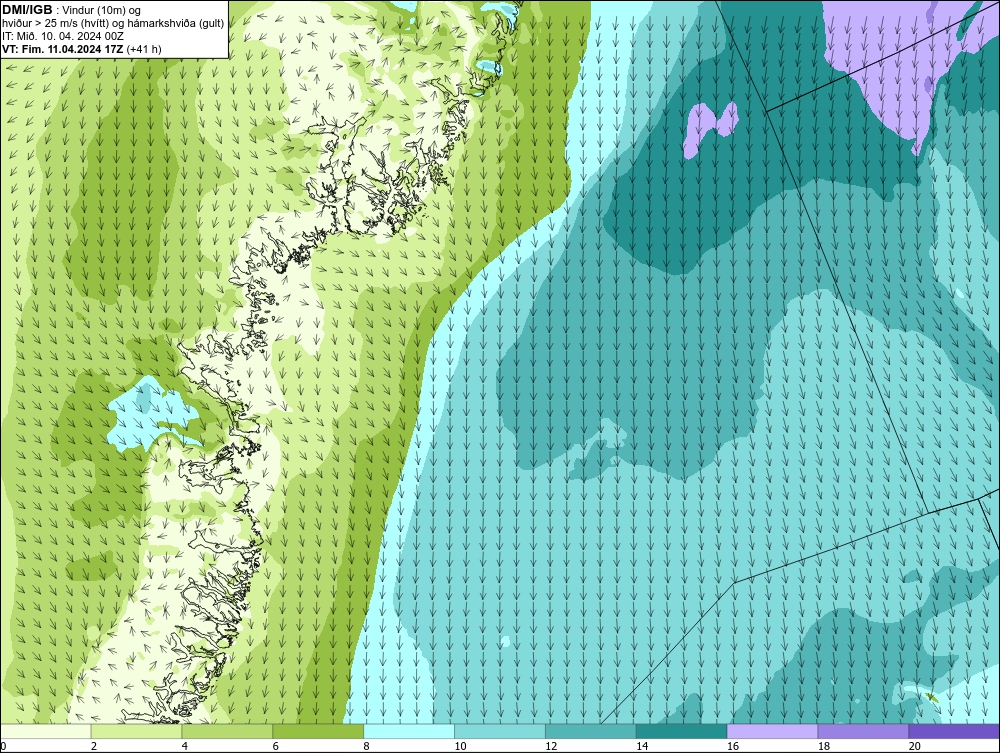
Task: Click the 12–14 m/s teal legend swatch
Action: [x=591, y=731]
